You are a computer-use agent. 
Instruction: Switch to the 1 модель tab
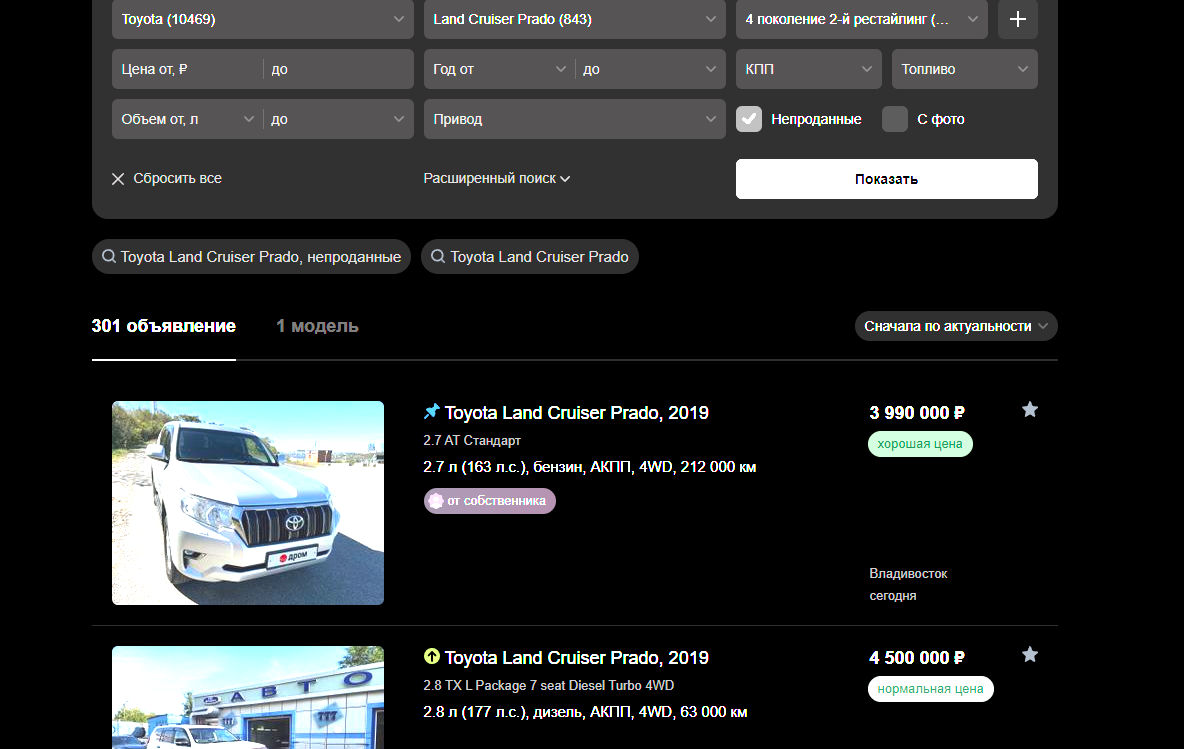[317, 326]
